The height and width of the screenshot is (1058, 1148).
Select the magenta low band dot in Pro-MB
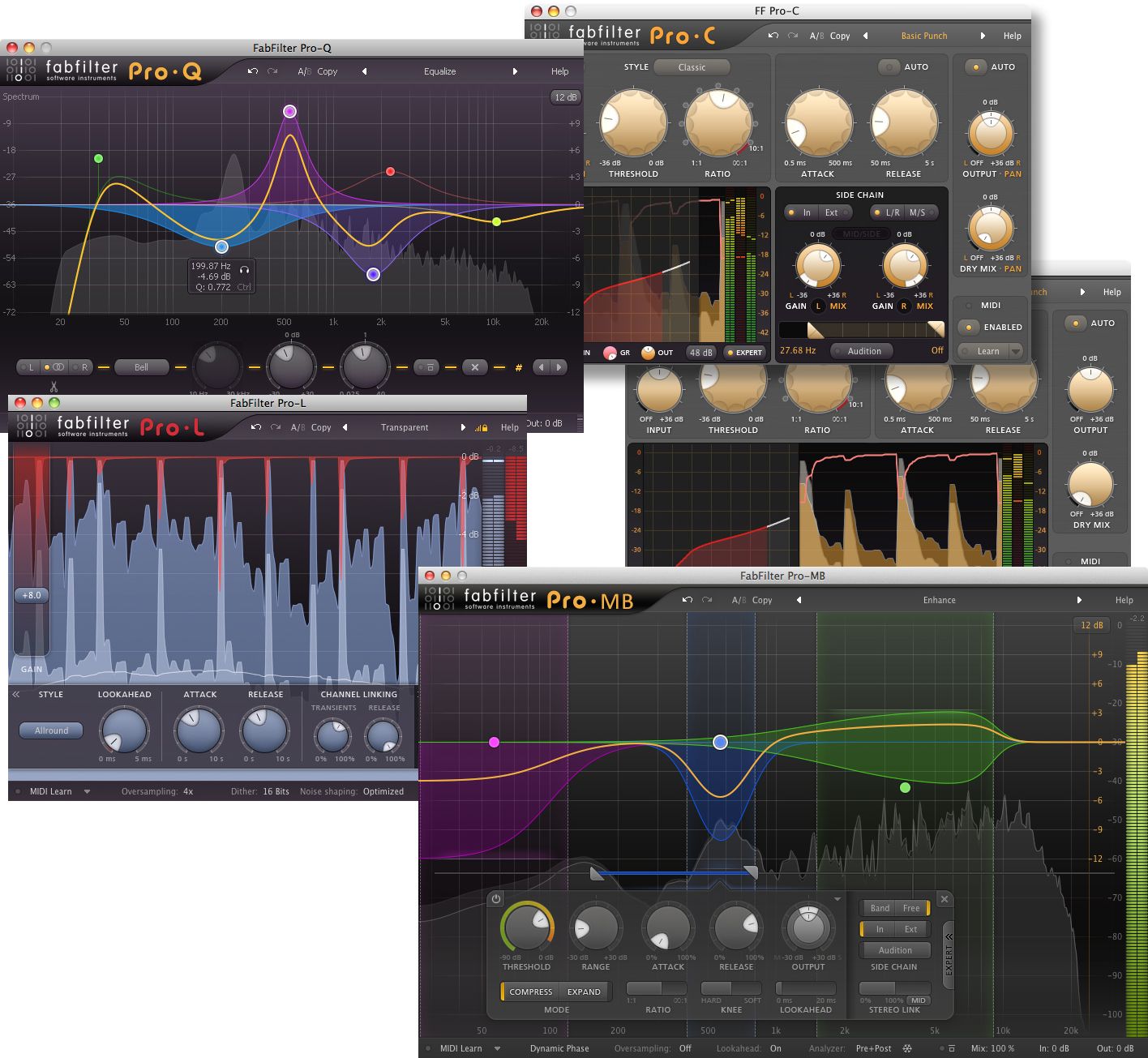click(x=494, y=742)
